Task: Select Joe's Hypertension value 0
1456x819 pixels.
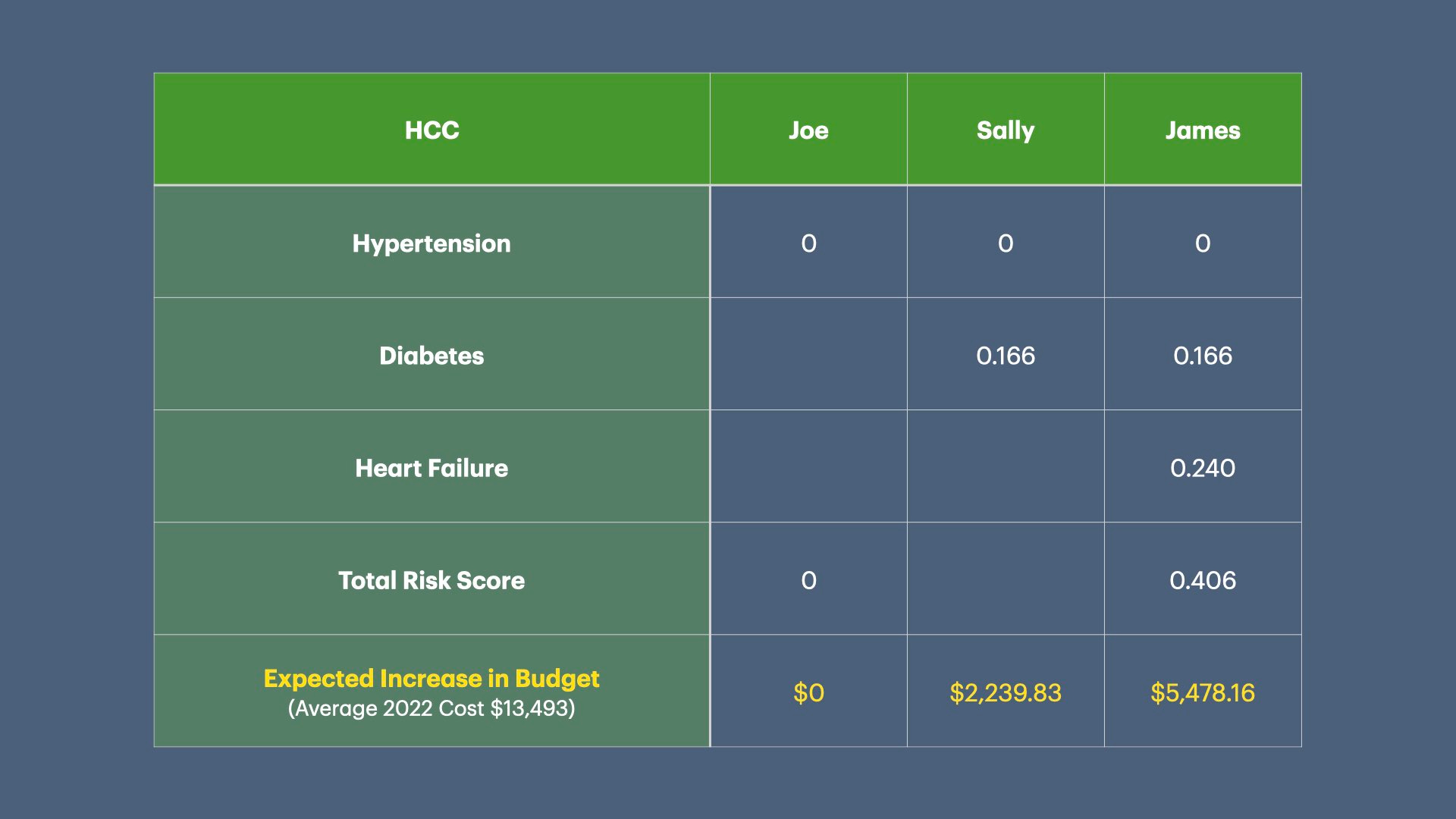Action: coord(808,243)
